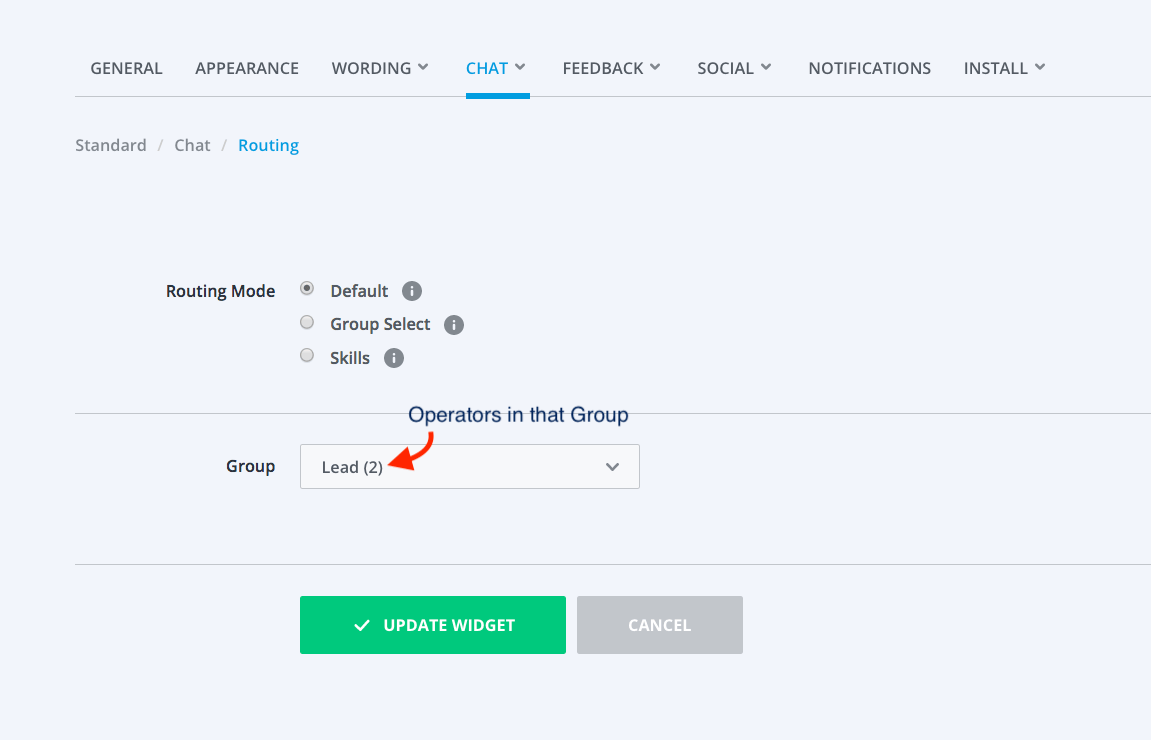The width and height of the screenshot is (1151, 740).
Task: Open the Skills info tooltip icon
Action: point(393,357)
